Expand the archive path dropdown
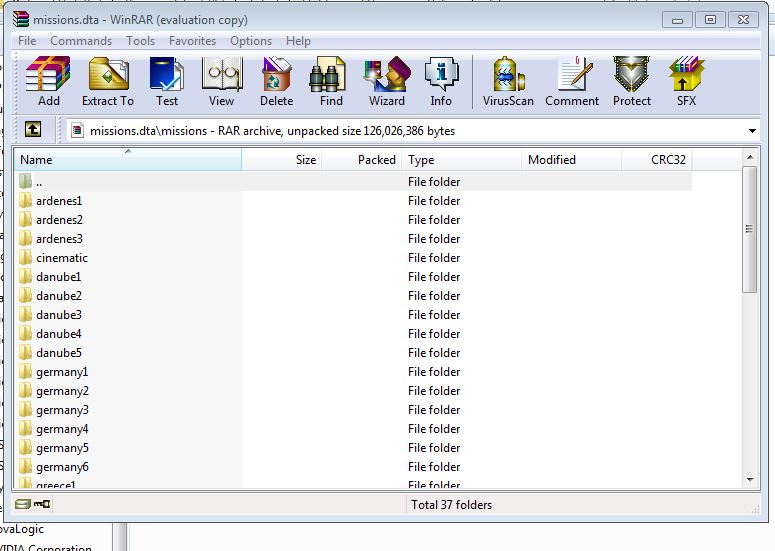 (752, 131)
